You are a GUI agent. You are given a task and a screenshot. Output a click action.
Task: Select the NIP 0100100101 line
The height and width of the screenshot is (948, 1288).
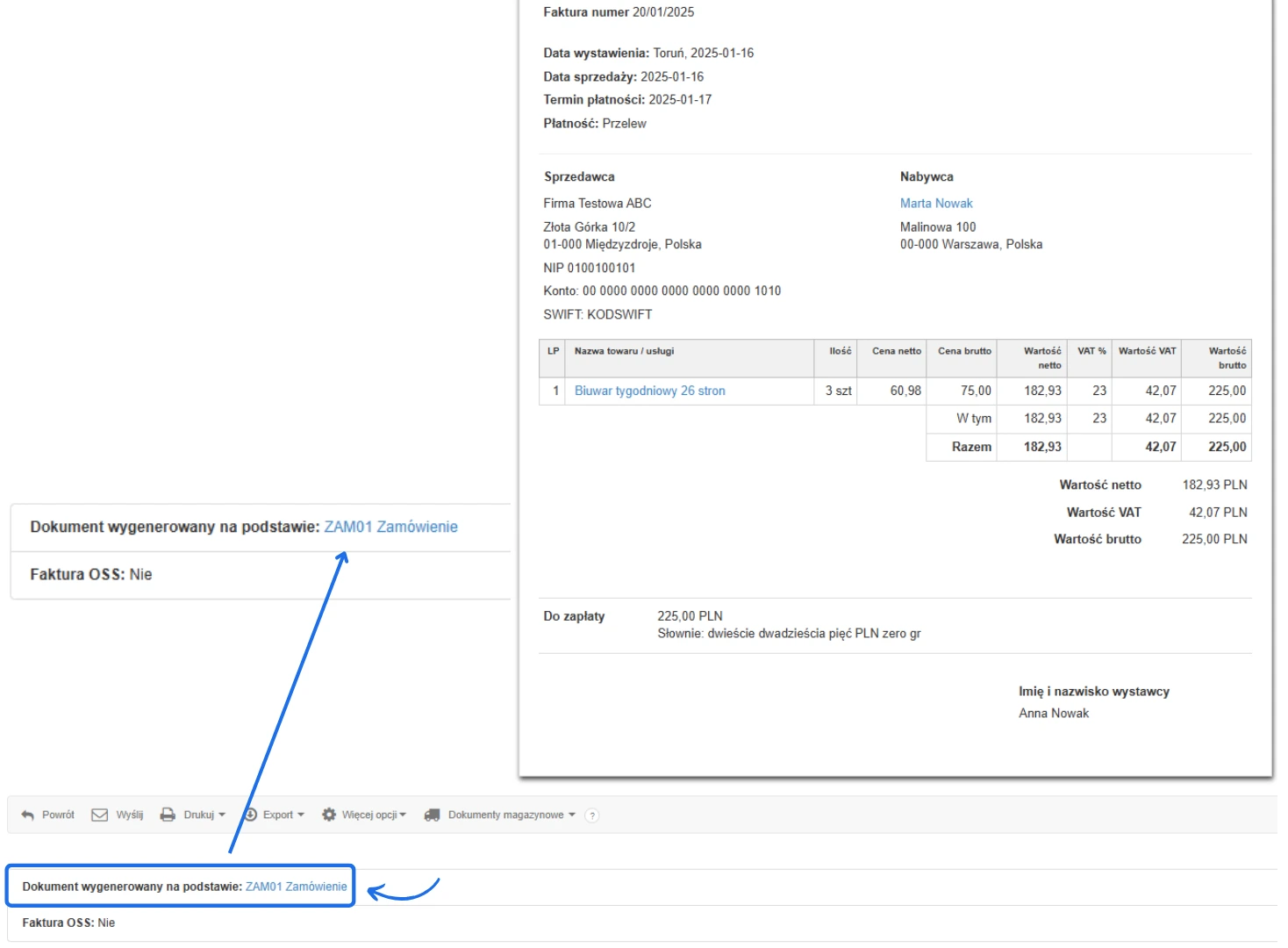(x=590, y=268)
